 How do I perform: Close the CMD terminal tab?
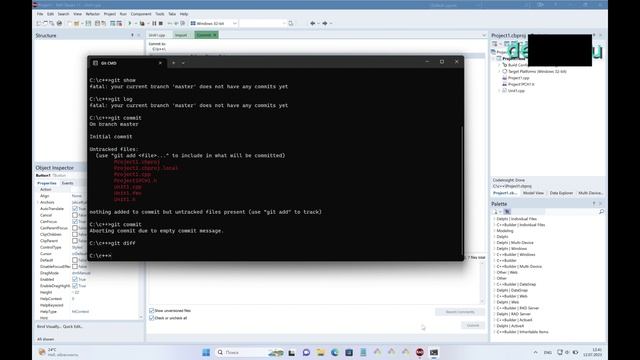tap(160, 63)
